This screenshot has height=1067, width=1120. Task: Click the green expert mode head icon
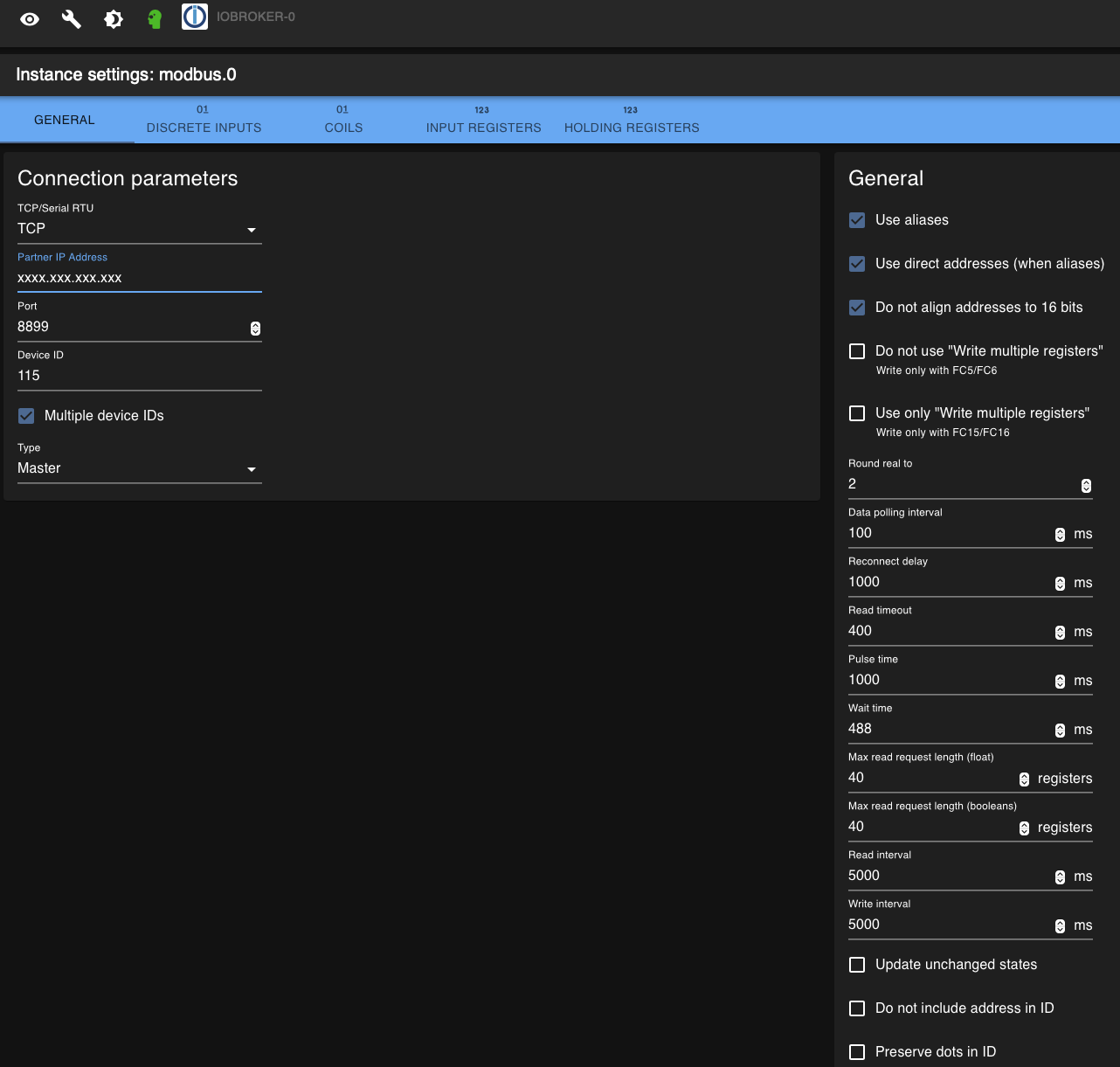click(x=155, y=19)
